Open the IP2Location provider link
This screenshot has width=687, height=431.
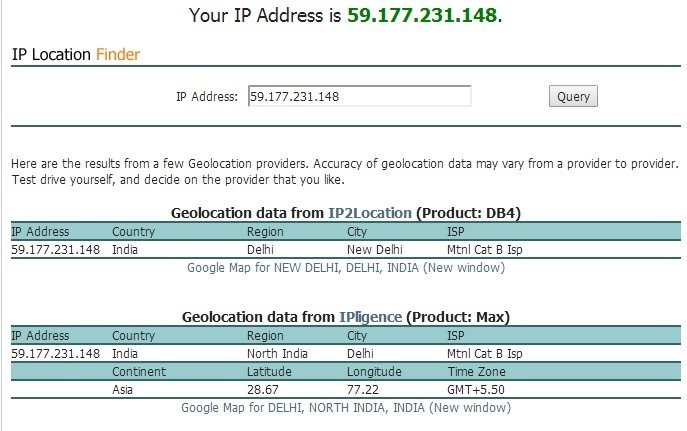[x=369, y=213]
